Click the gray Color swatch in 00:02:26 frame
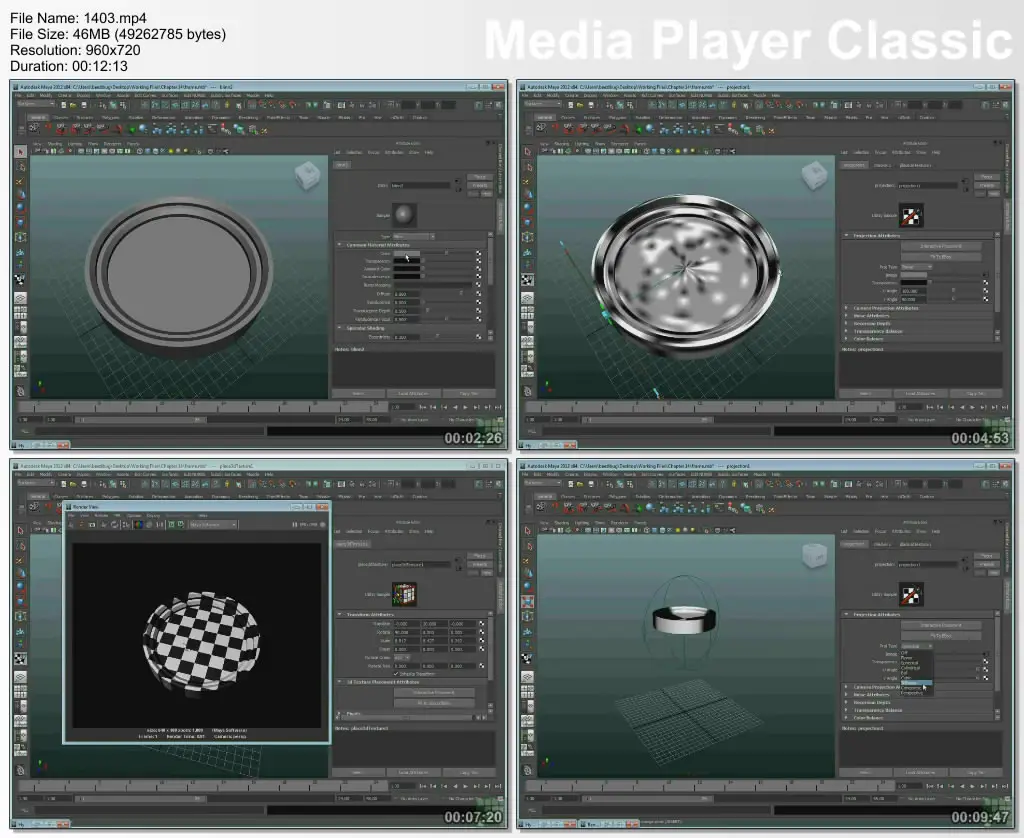This screenshot has height=838, width=1024. click(407, 253)
